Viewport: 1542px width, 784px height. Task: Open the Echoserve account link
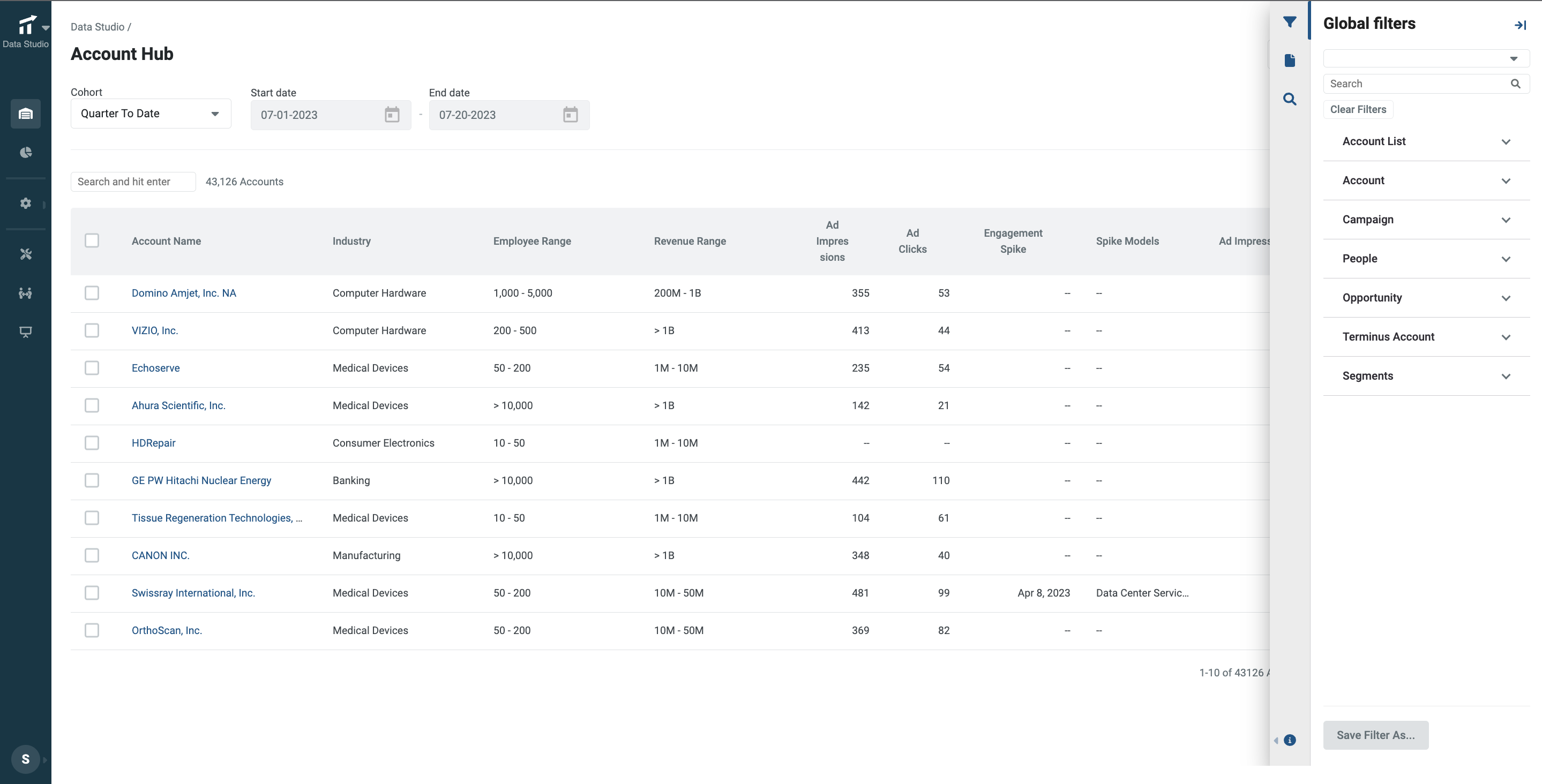click(x=155, y=368)
